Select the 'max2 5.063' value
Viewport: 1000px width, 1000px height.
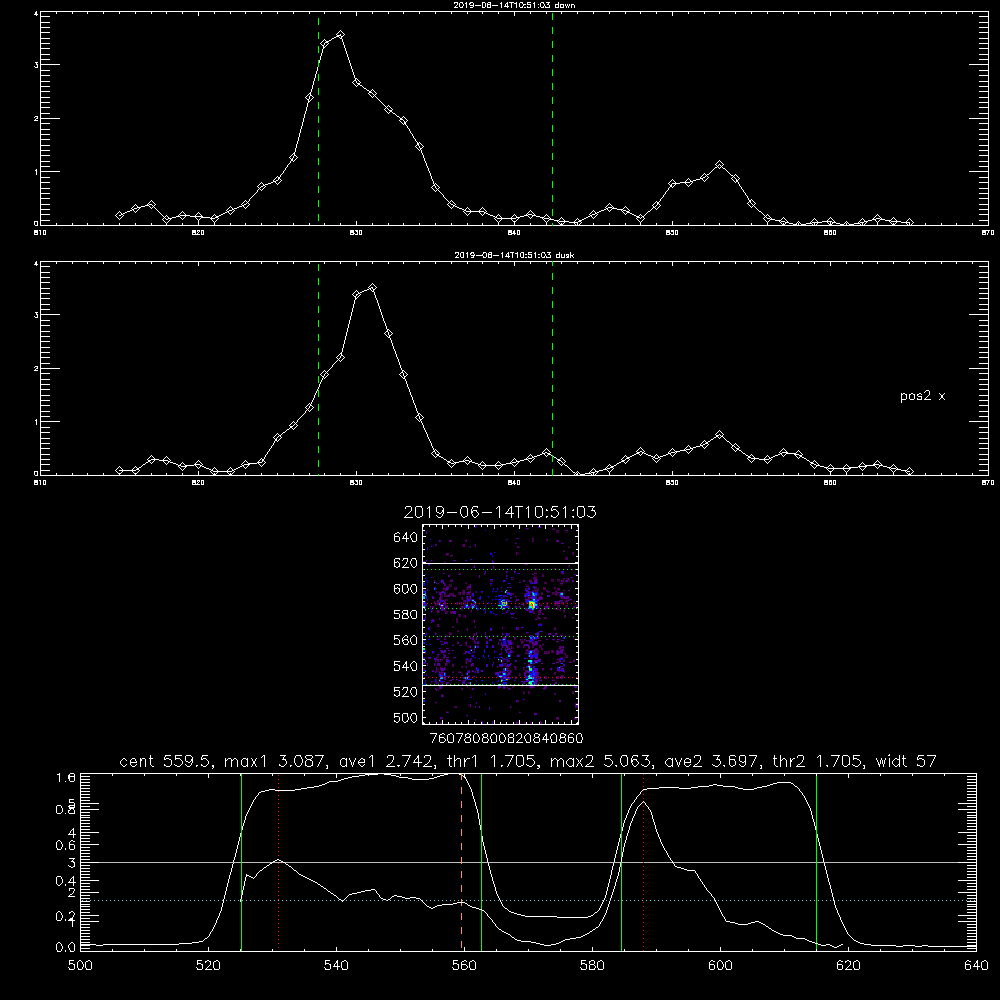pos(603,761)
